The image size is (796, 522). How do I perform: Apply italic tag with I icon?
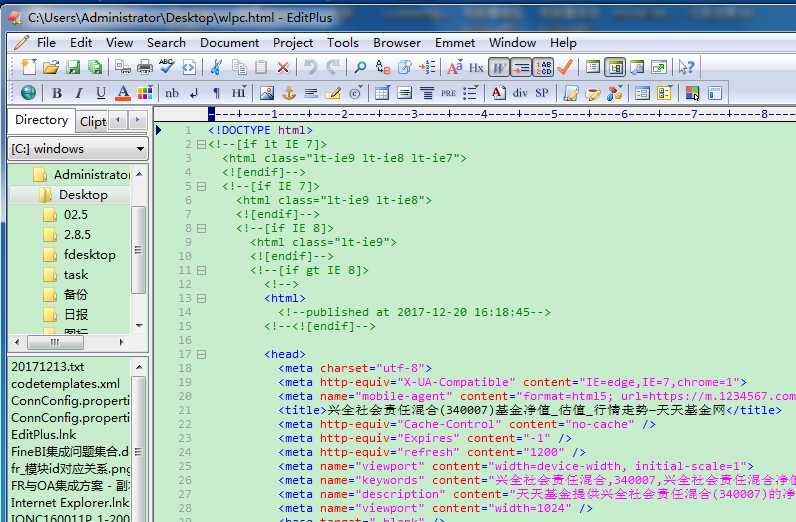[x=79, y=93]
